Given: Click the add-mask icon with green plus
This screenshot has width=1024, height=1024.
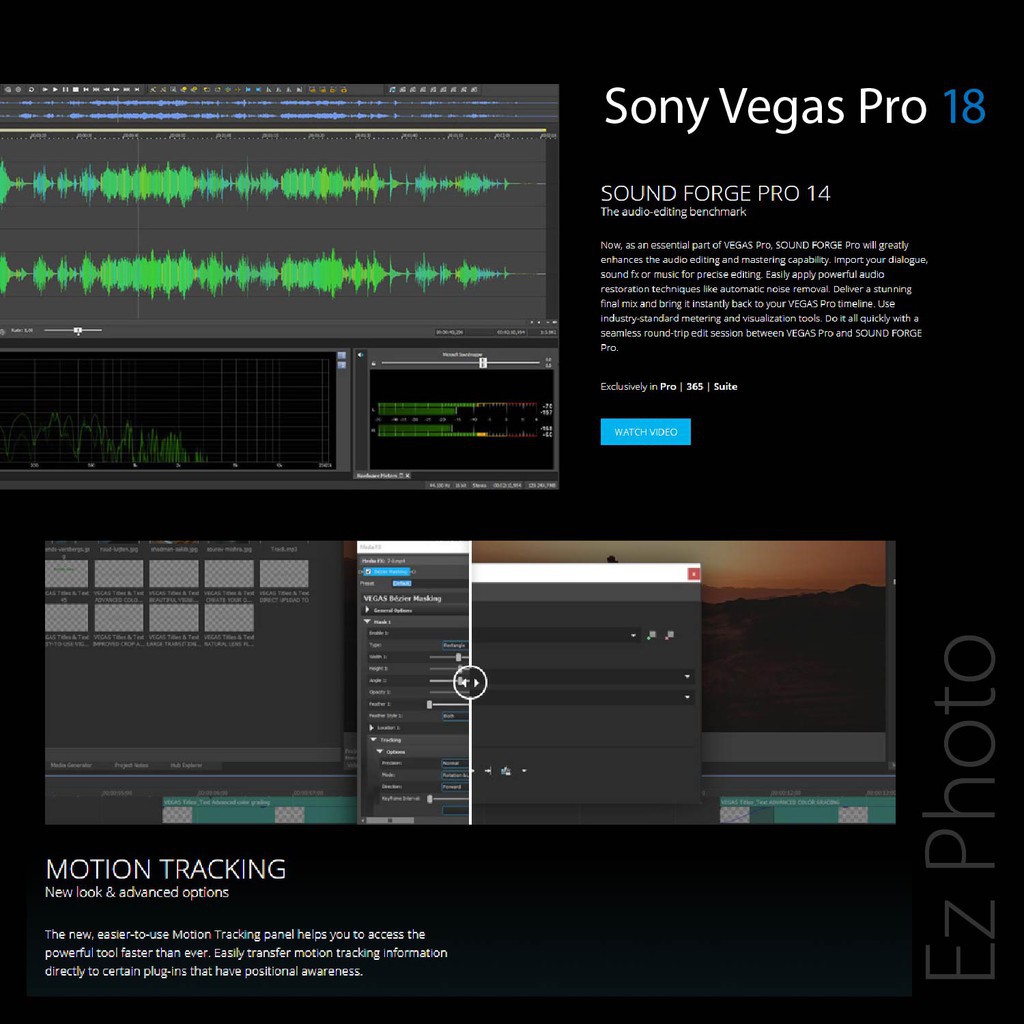Looking at the screenshot, I should click(x=651, y=635).
